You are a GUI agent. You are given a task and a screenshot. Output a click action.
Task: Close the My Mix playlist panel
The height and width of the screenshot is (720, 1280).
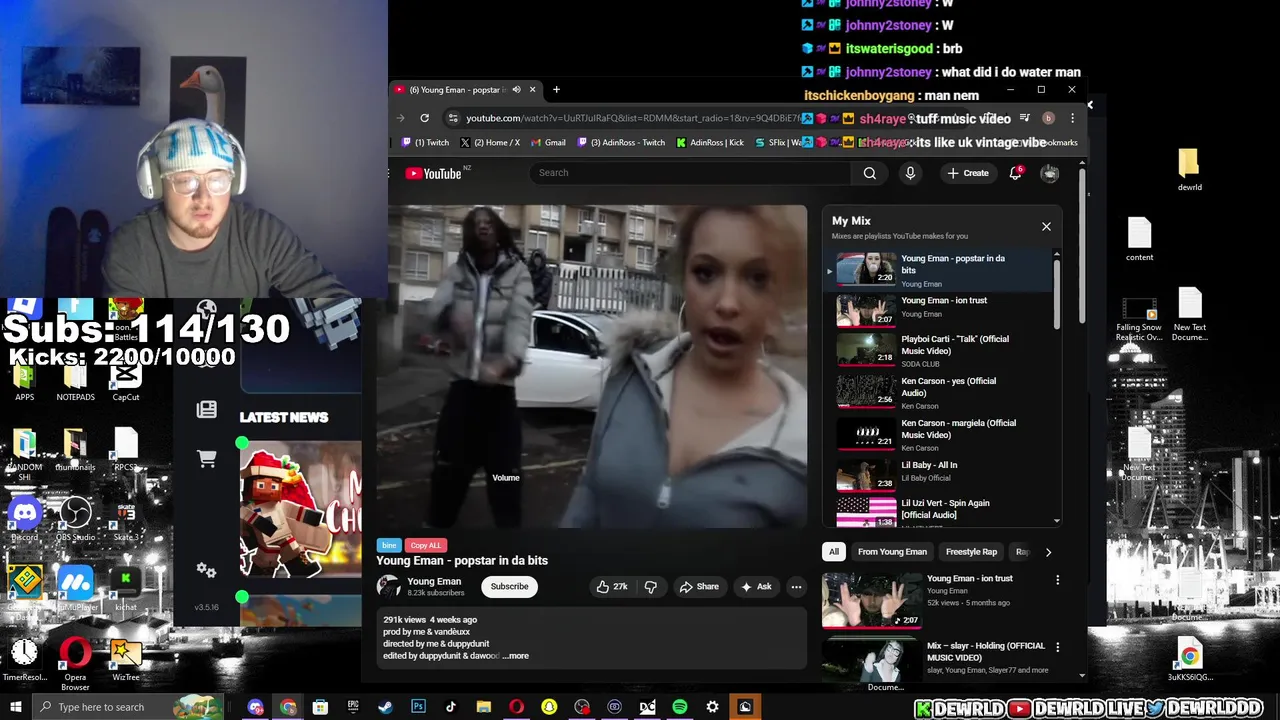1046,227
